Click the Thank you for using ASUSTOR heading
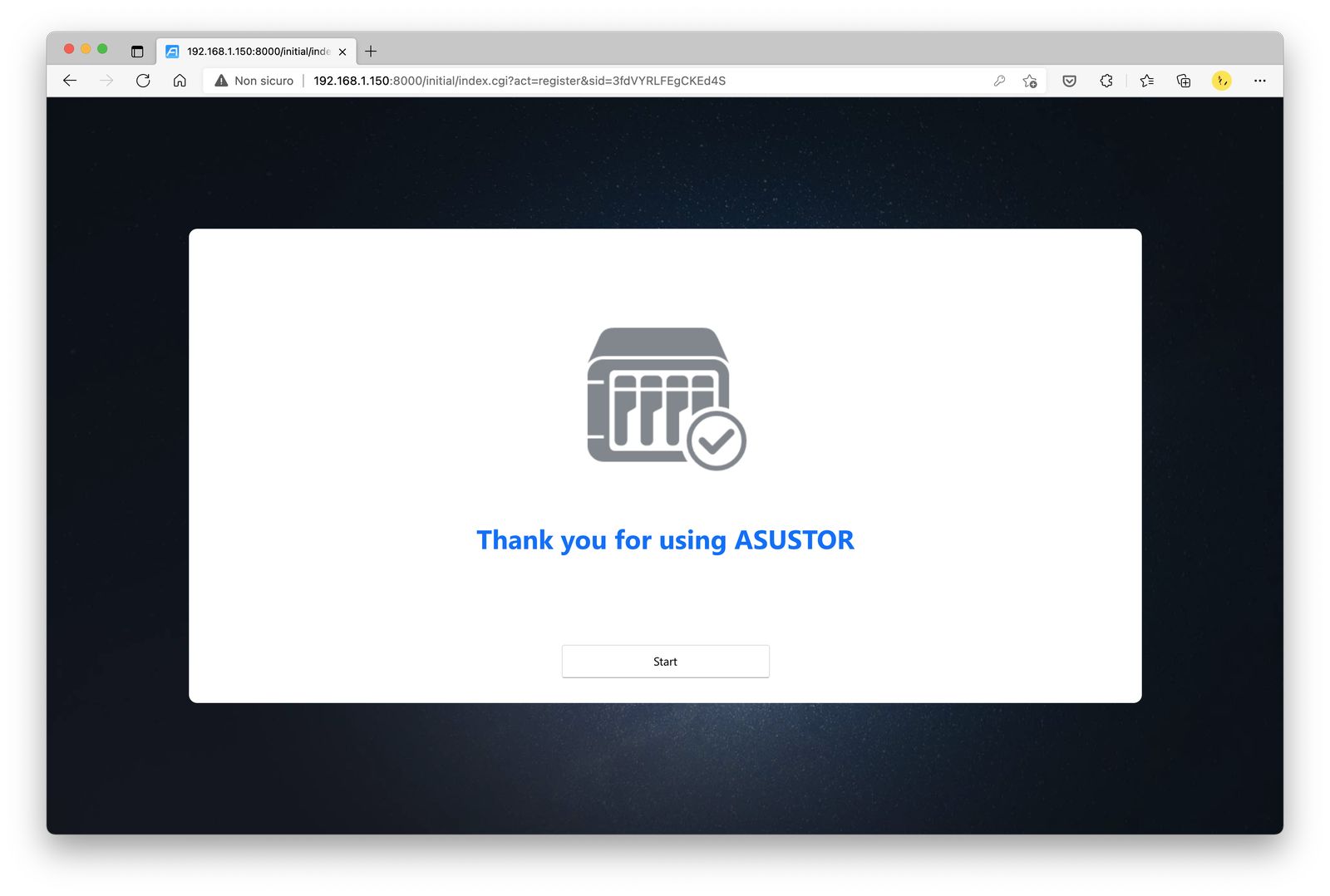Viewport: 1330px width, 896px height. coord(665,540)
